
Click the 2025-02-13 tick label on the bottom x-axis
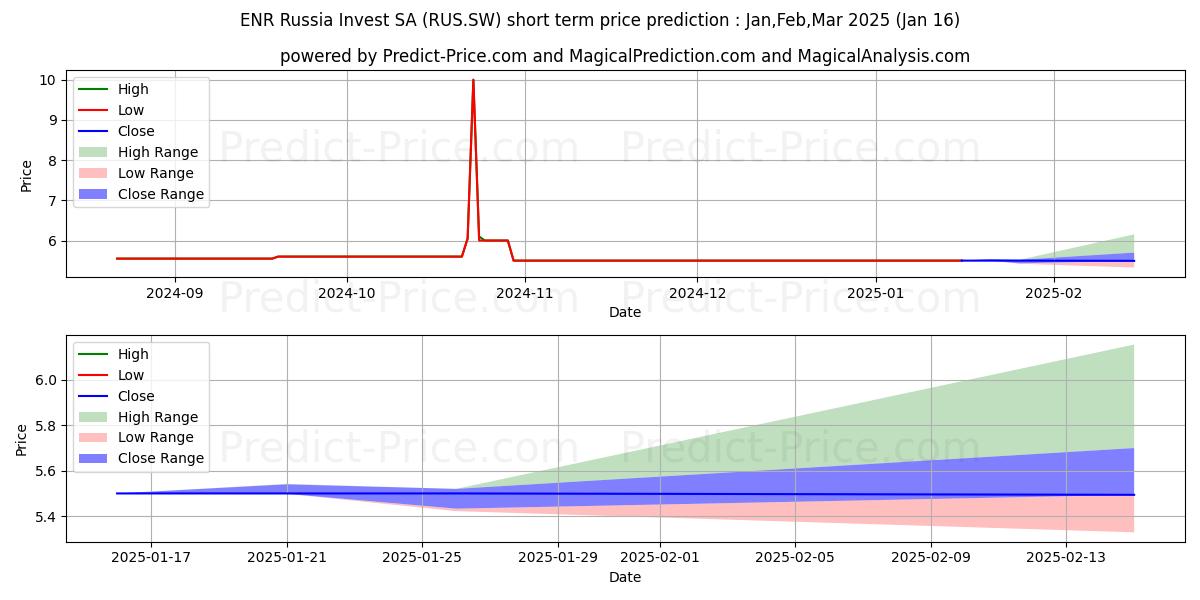point(1066,558)
